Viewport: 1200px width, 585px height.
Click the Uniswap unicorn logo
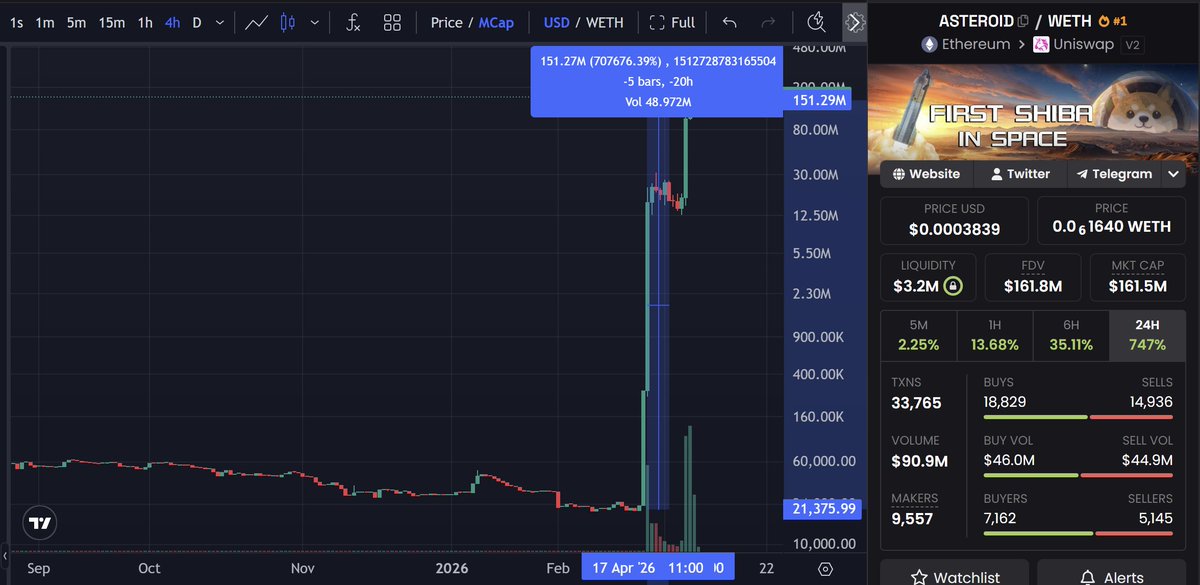tap(1041, 44)
